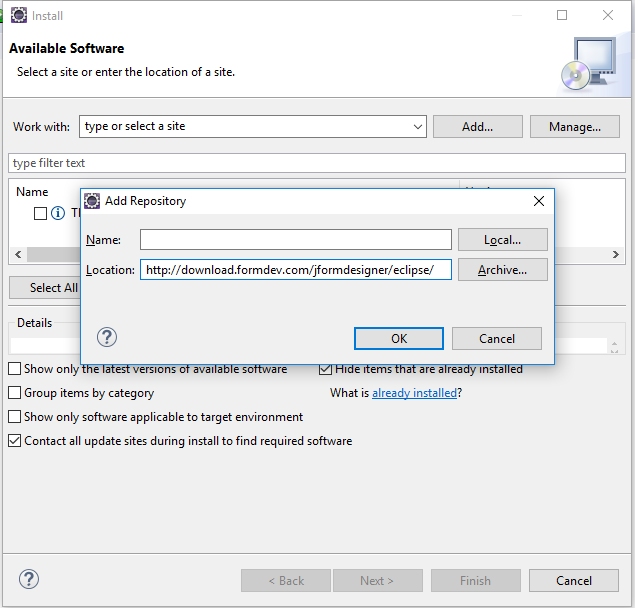
Task: Check Show only software applicable to target environment
Action: click(15, 417)
